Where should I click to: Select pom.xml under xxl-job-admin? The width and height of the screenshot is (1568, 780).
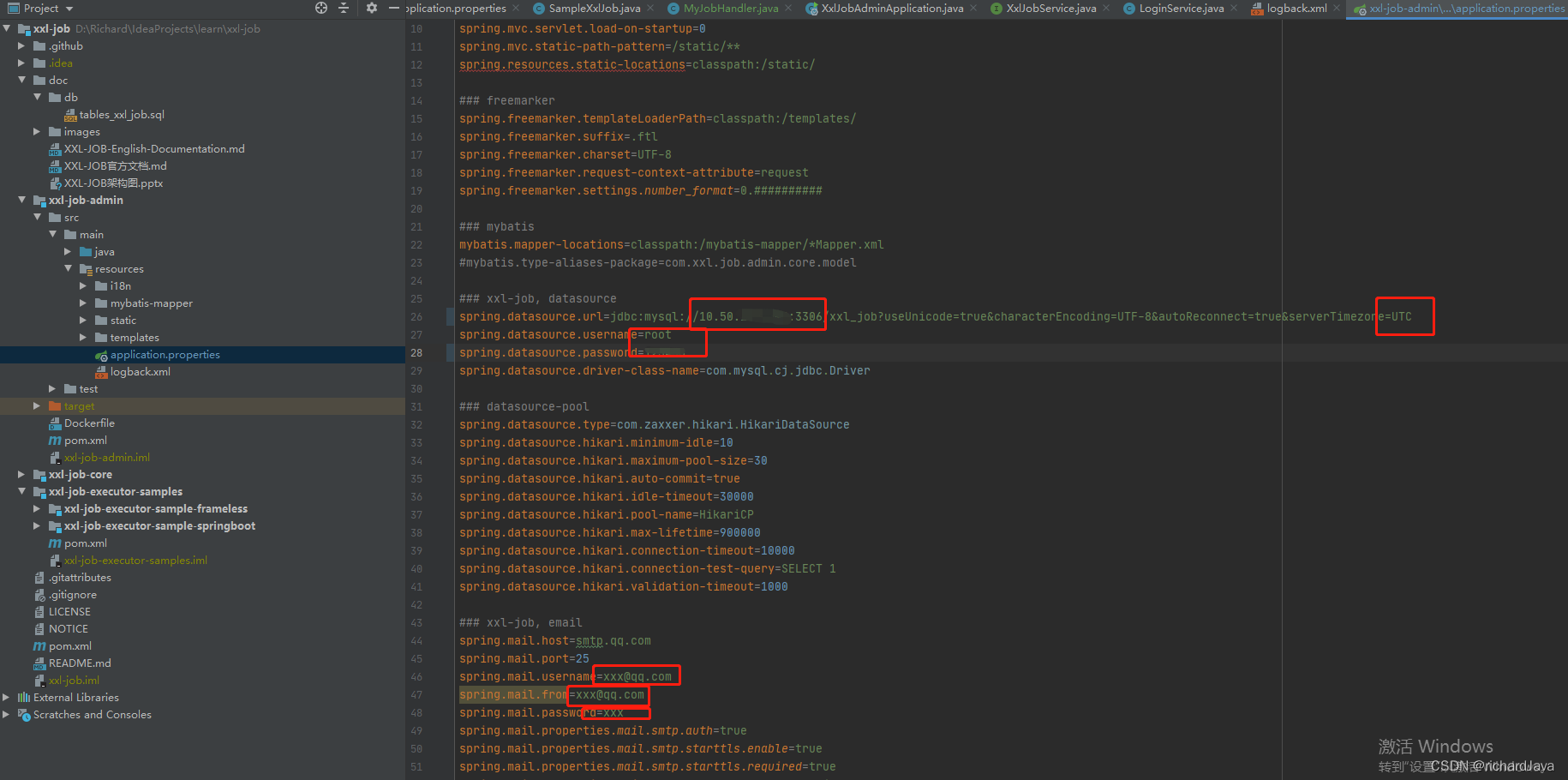[x=86, y=440]
